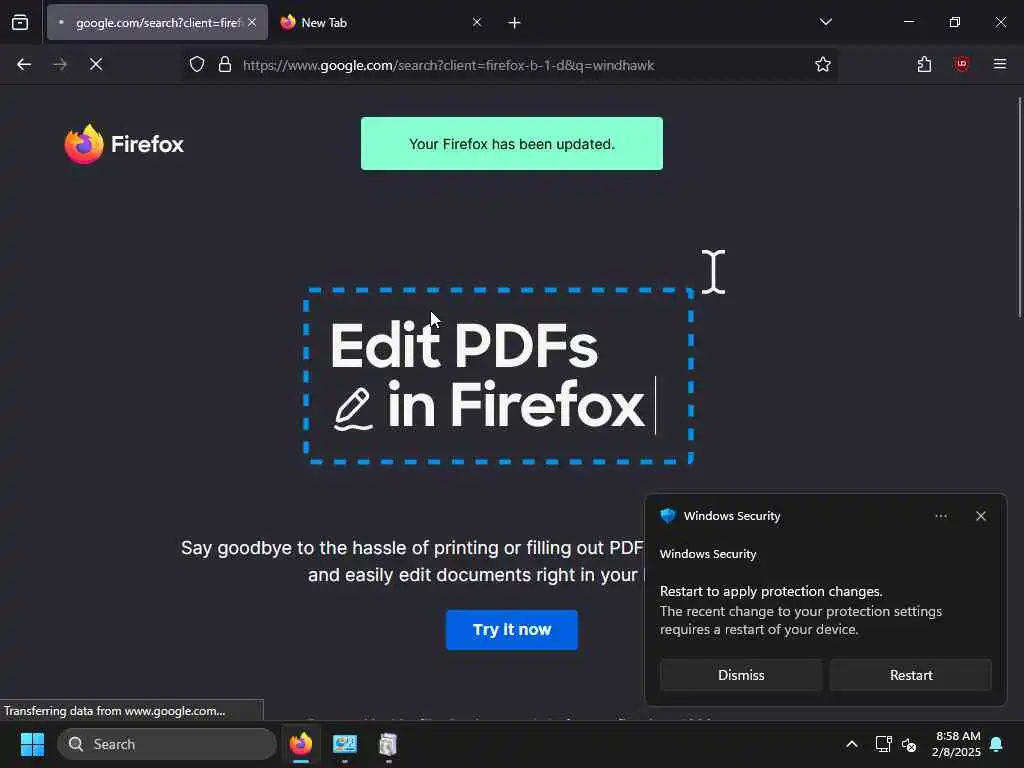Open the uBlock Origin extension icon

[961, 64]
